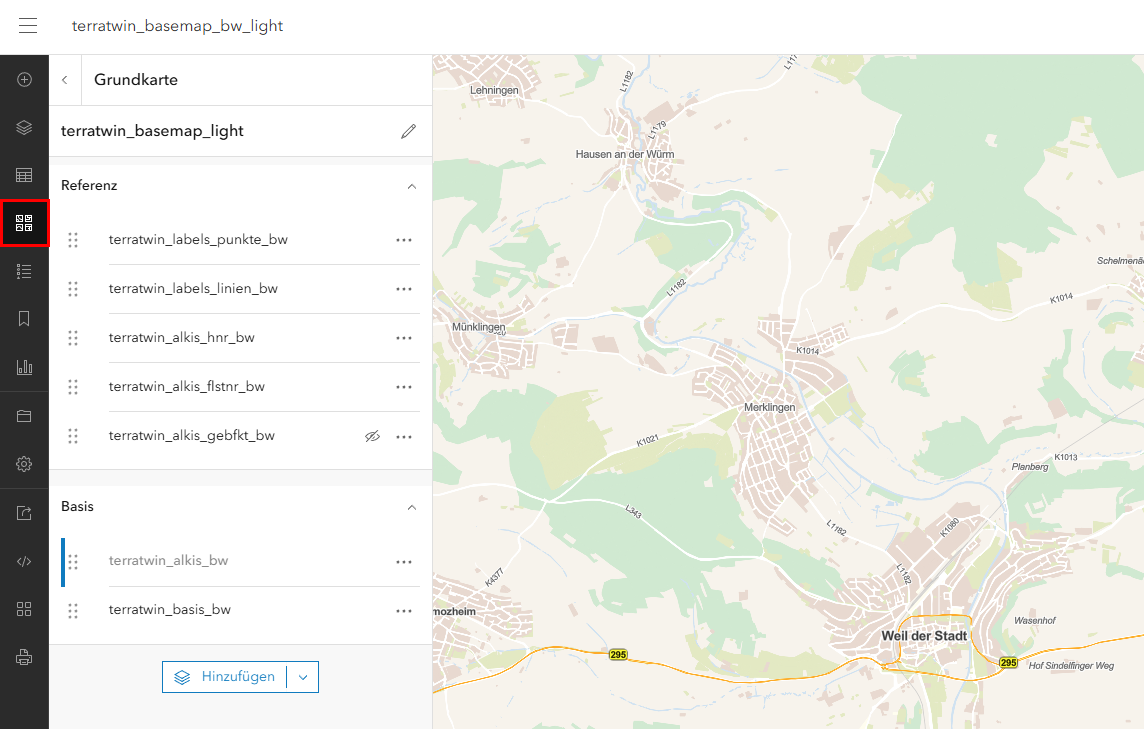
Task: Click the Add content plus icon
Action: click(x=25, y=79)
